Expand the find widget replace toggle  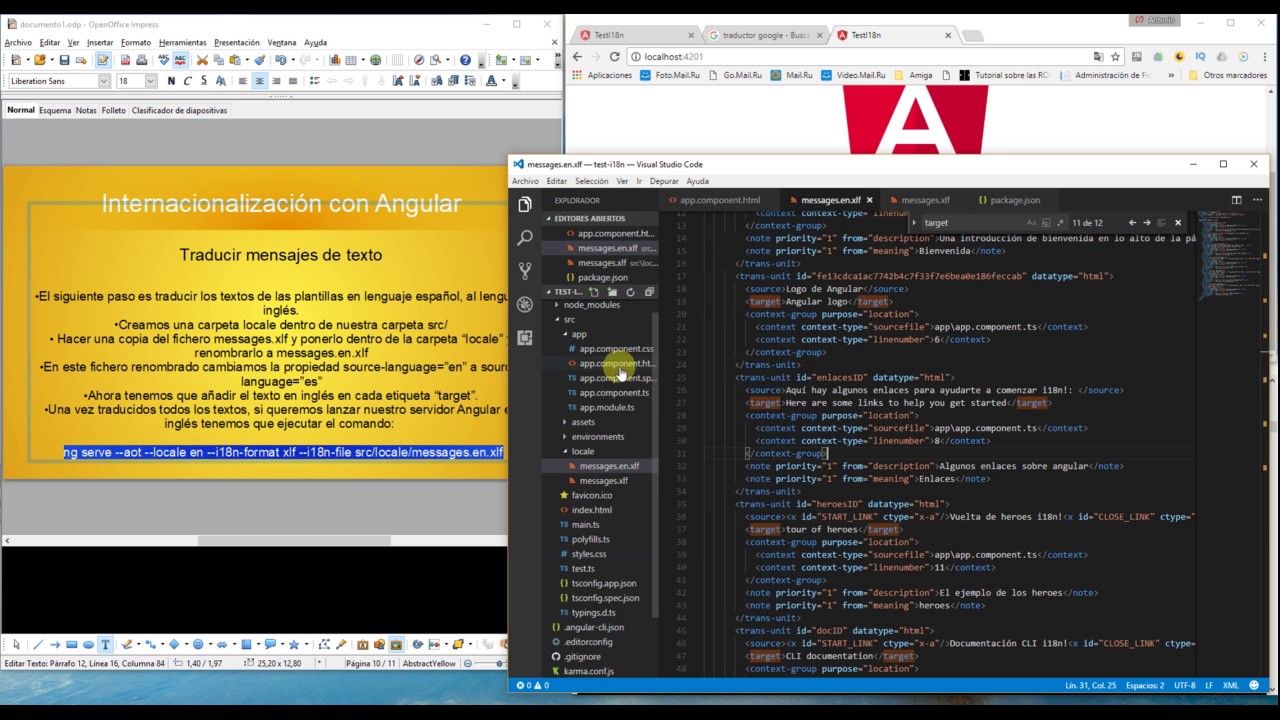913,223
